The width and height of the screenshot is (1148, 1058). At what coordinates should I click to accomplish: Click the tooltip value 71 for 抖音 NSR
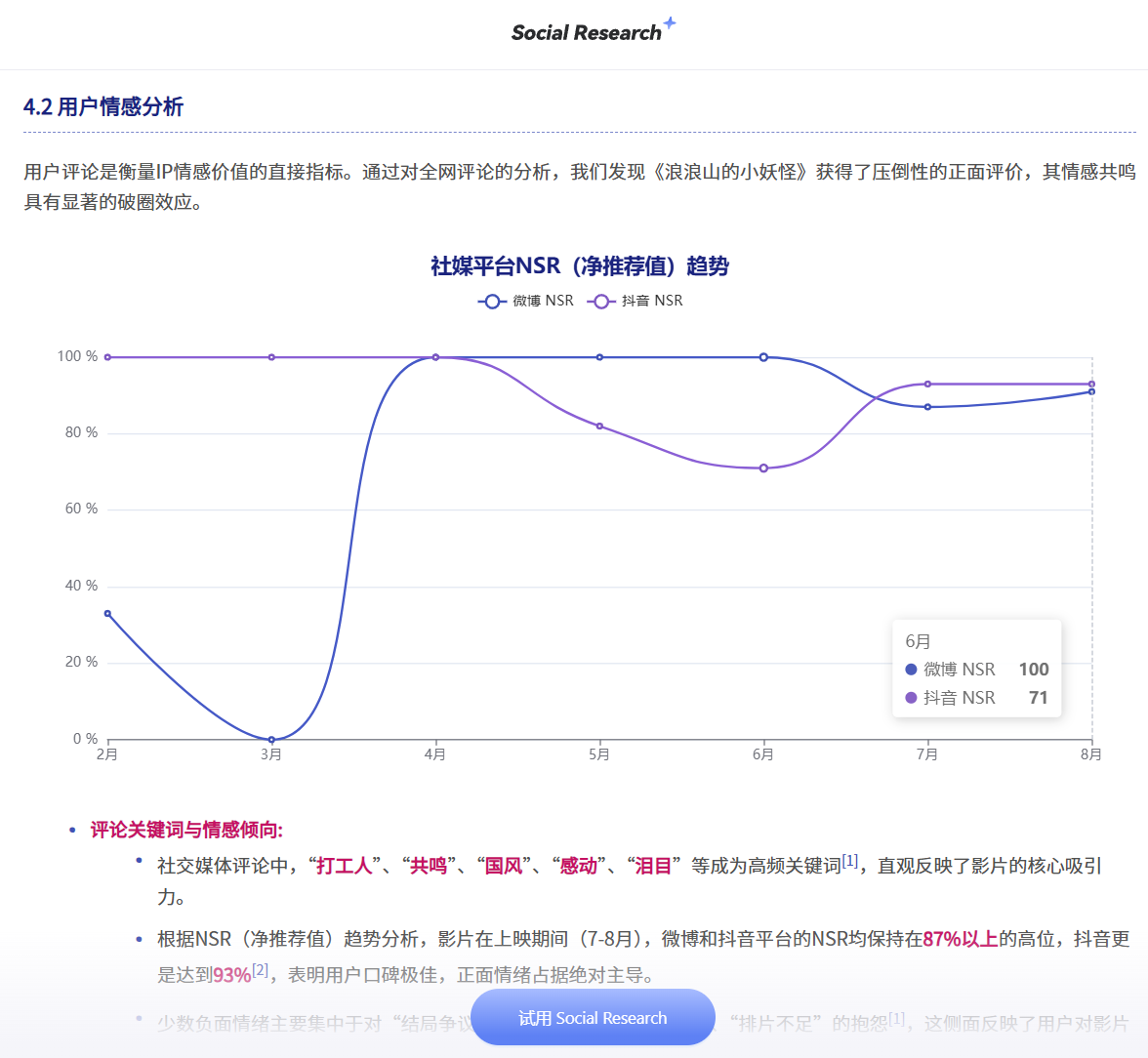pyautogui.click(x=1039, y=698)
